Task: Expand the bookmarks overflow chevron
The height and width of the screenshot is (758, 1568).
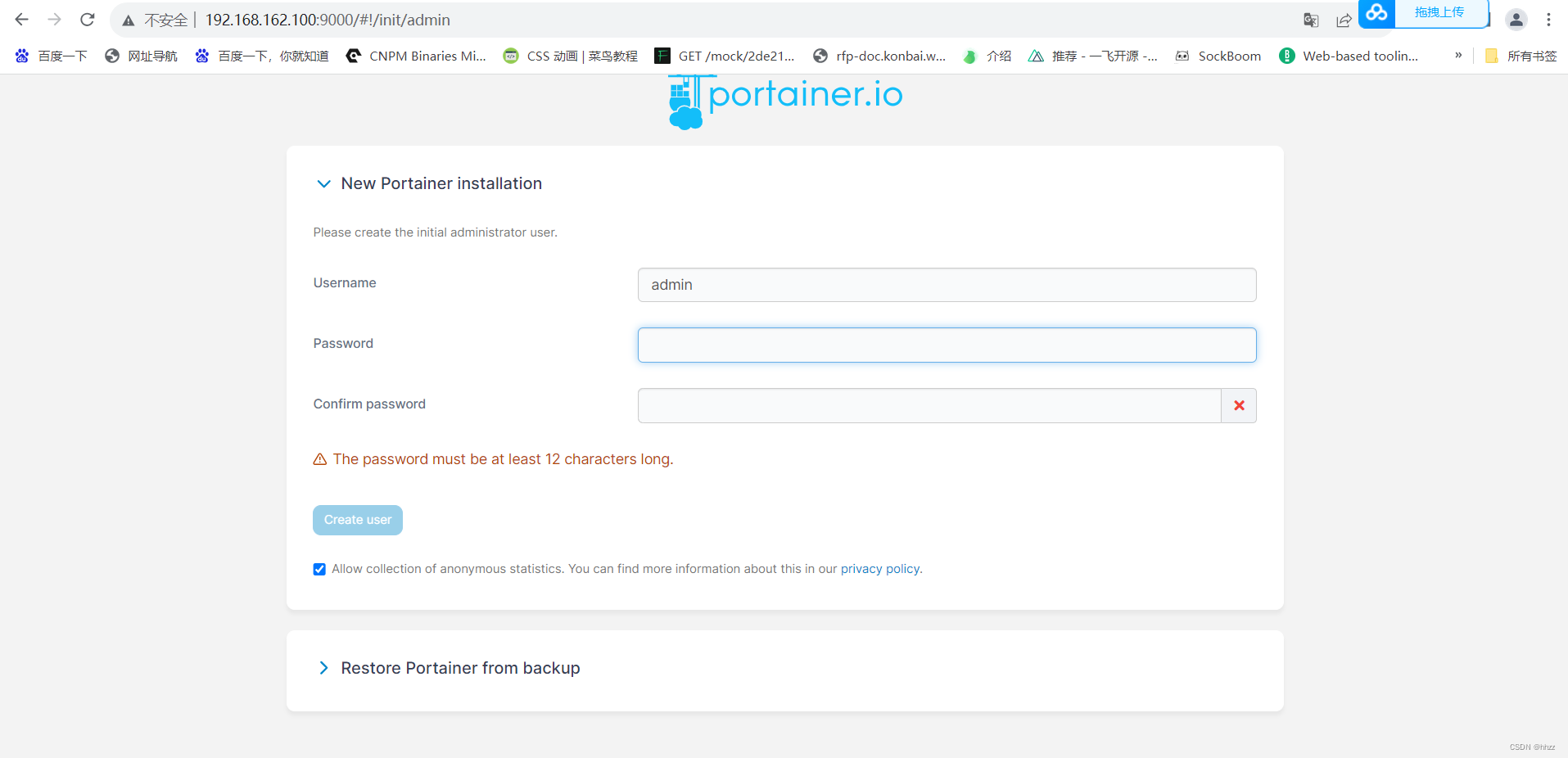Action: [x=1458, y=56]
